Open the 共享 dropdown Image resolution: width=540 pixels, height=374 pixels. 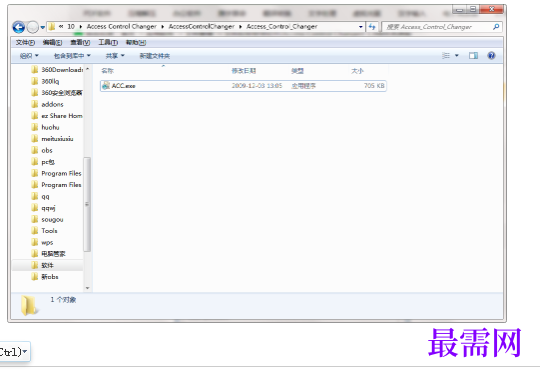[115, 56]
